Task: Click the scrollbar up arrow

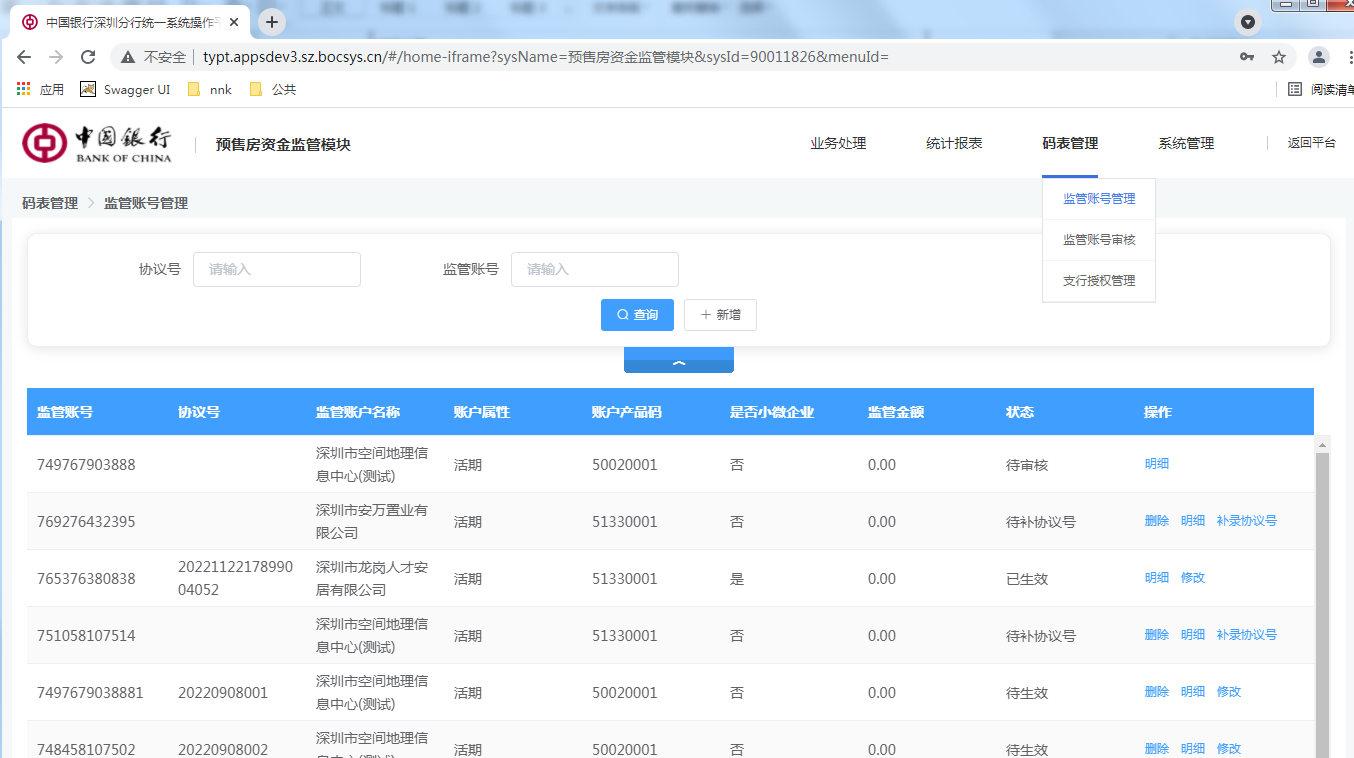Action: pyautogui.click(x=1322, y=444)
